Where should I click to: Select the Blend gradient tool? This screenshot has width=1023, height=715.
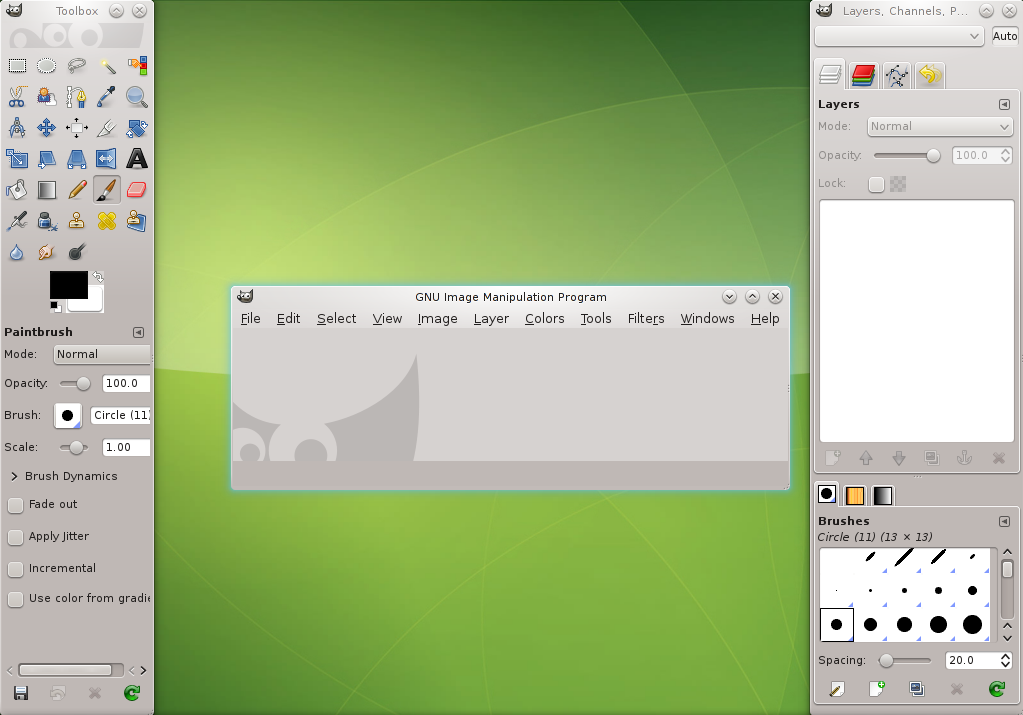46,190
